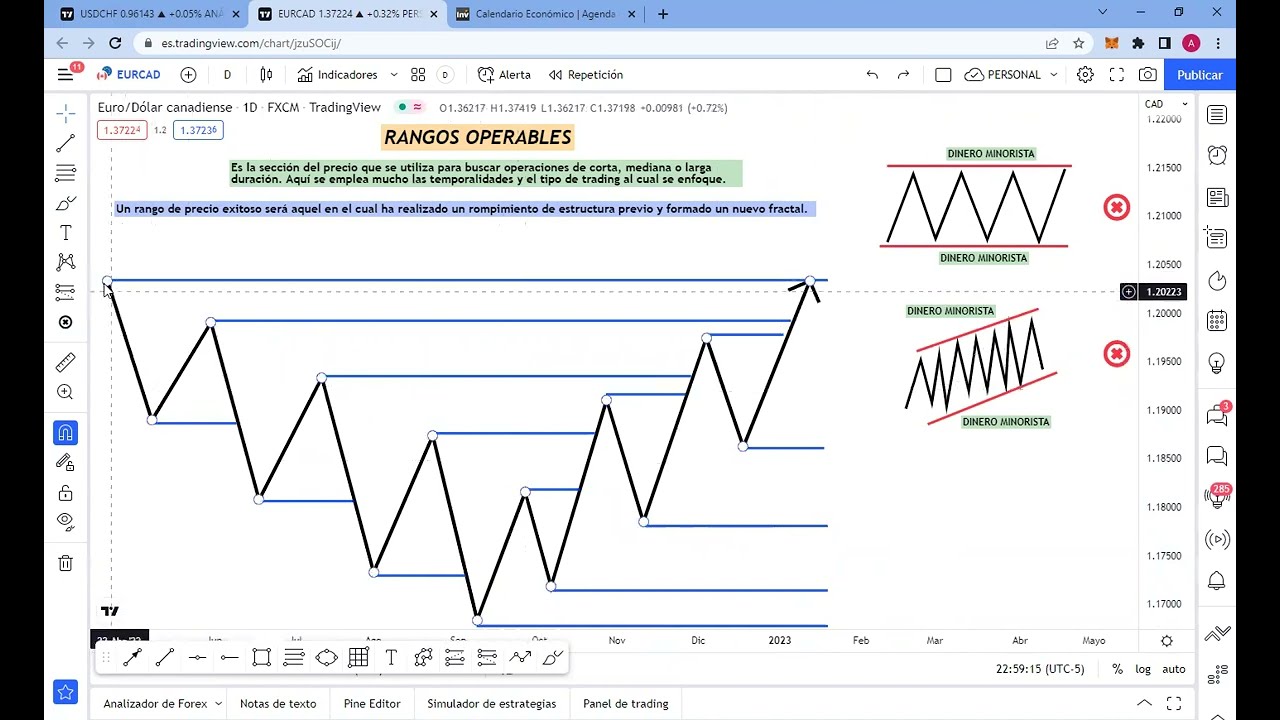Open chart settings gear in top toolbar
The width and height of the screenshot is (1280, 720).
1085,75
